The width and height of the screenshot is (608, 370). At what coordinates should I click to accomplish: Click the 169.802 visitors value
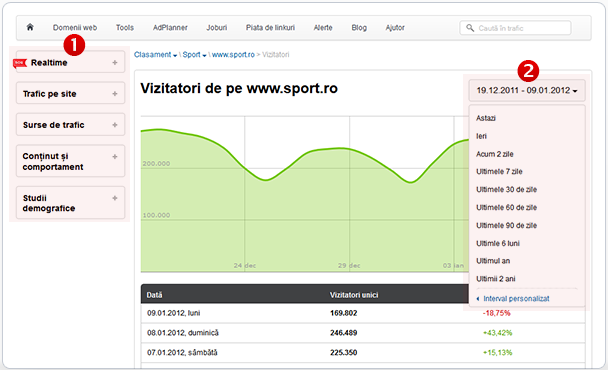pos(344,313)
